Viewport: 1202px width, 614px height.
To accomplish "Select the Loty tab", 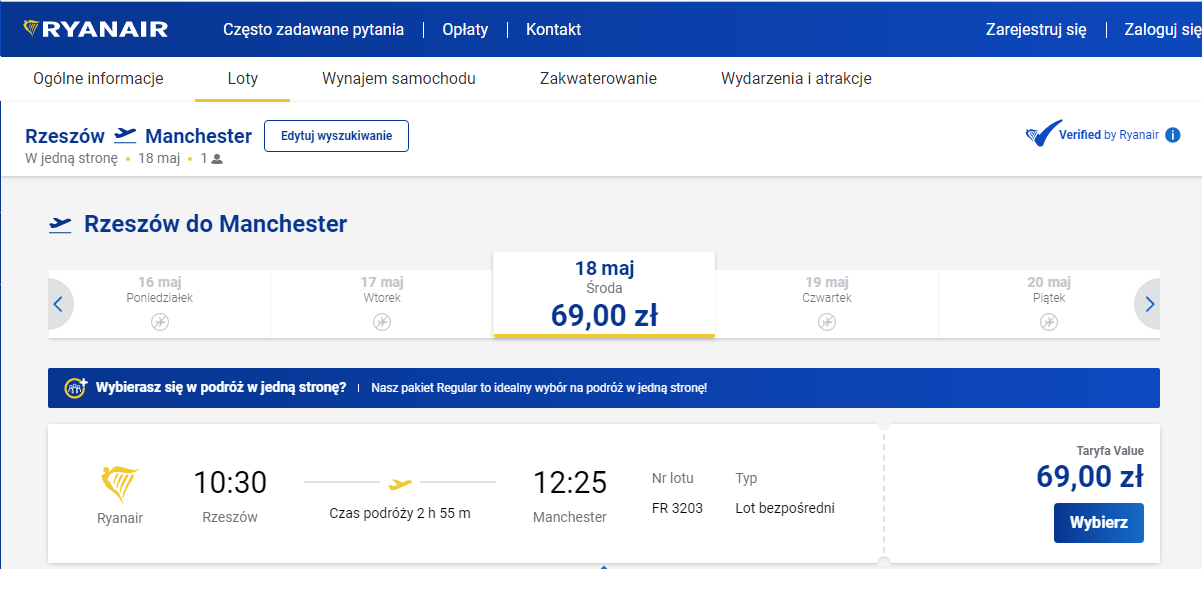I will [243, 79].
